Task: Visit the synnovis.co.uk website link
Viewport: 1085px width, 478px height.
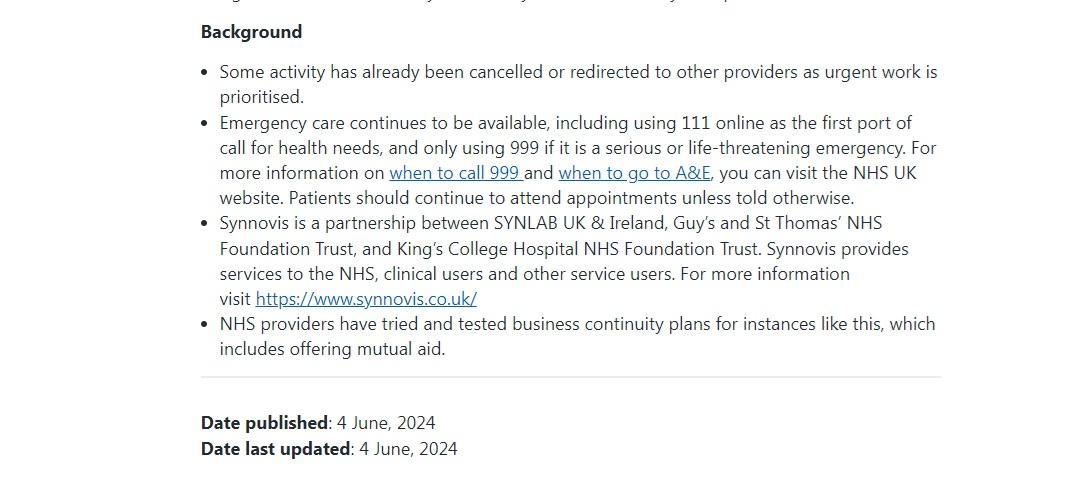Action: (x=366, y=299)
